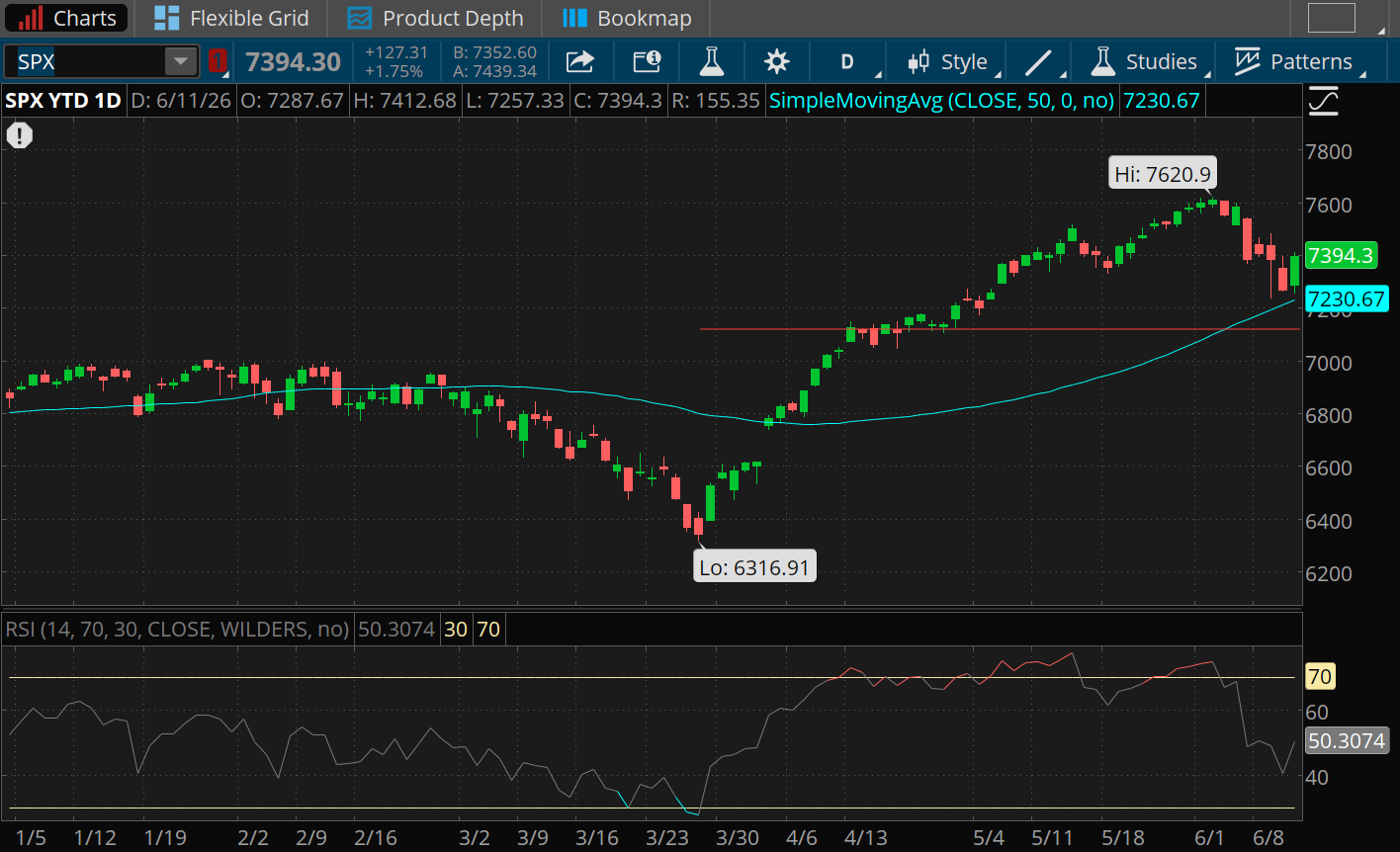Click the B: 7352.60 bid value
This screenshot has height=852, width=1400.
pos(494,52)
